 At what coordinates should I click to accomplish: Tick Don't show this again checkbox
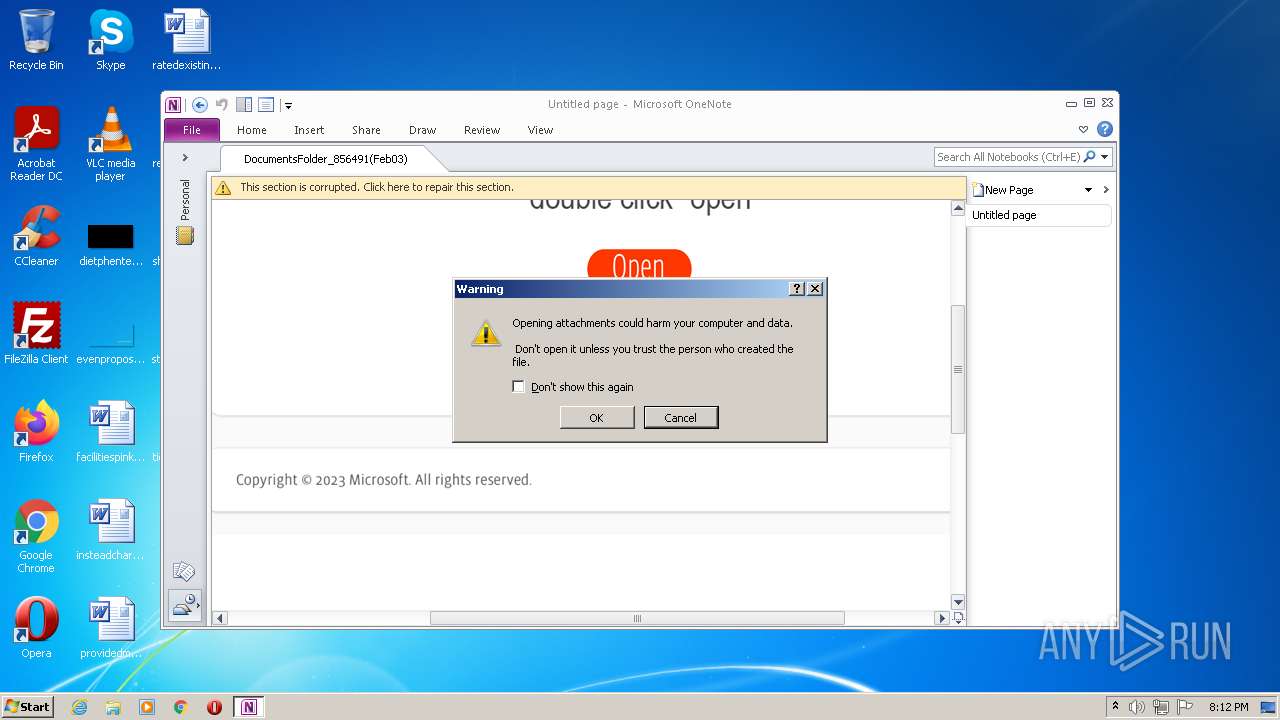[x=518, y=387]
